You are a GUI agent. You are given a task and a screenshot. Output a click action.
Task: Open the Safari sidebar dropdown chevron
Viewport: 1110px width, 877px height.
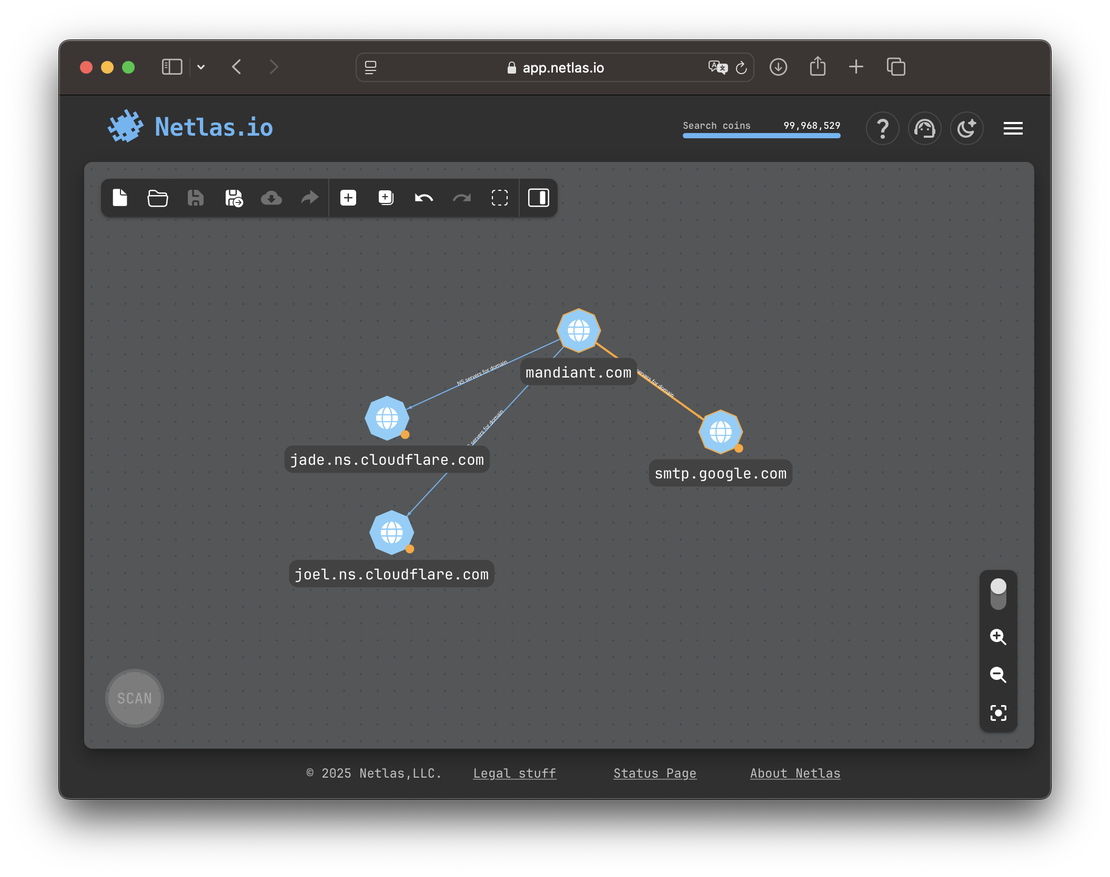click(x=200, y=66)
